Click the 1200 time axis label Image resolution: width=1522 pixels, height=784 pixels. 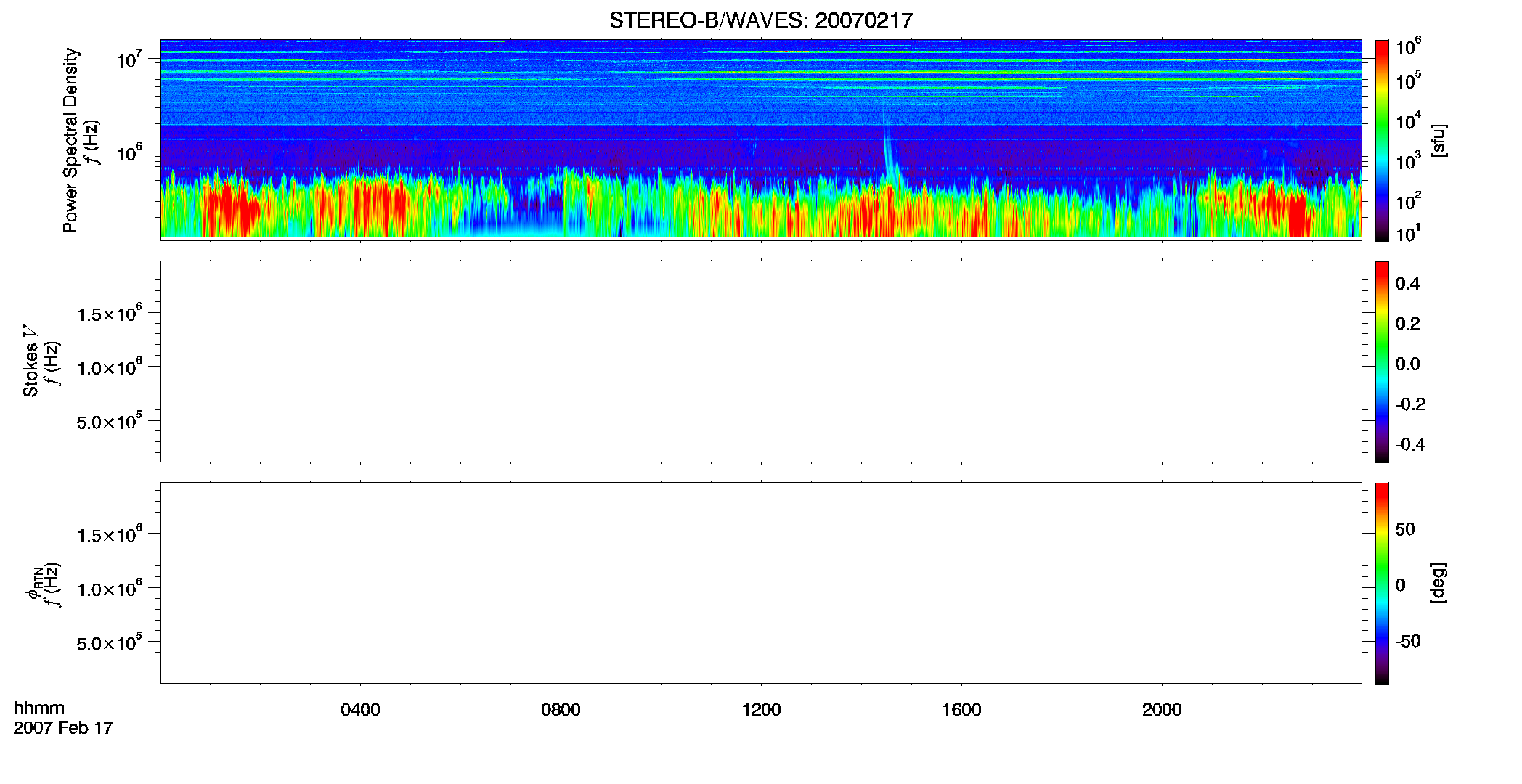(761, 710)
